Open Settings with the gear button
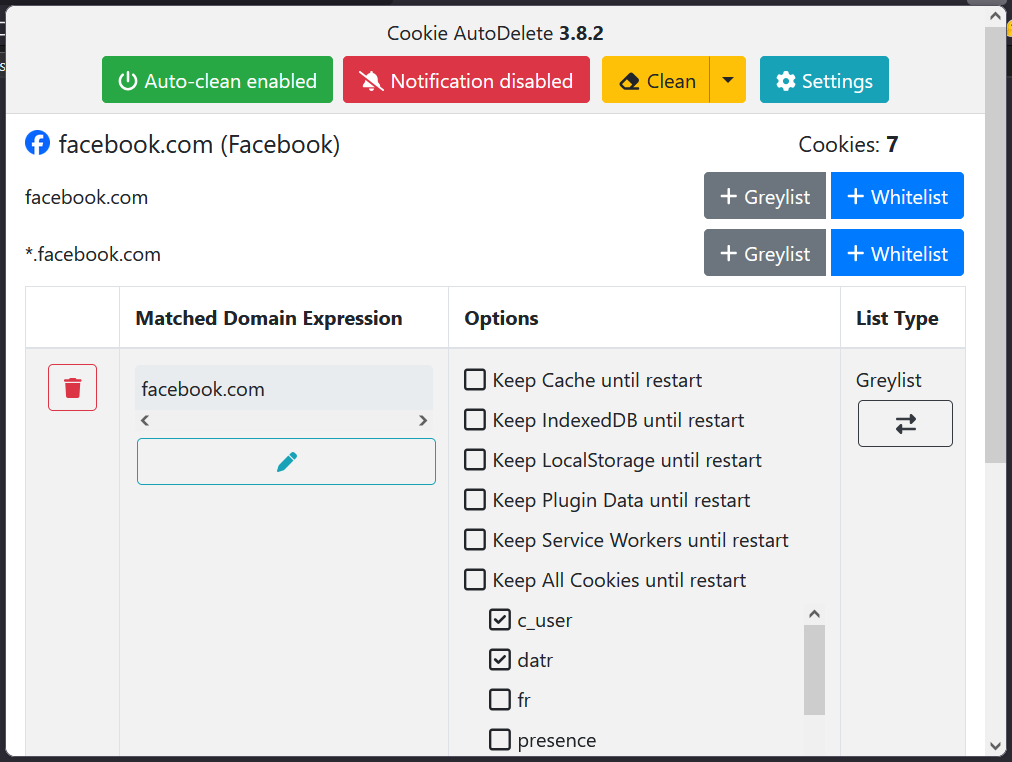Screen dimensions: 1012x762 [x=824, y=81]
